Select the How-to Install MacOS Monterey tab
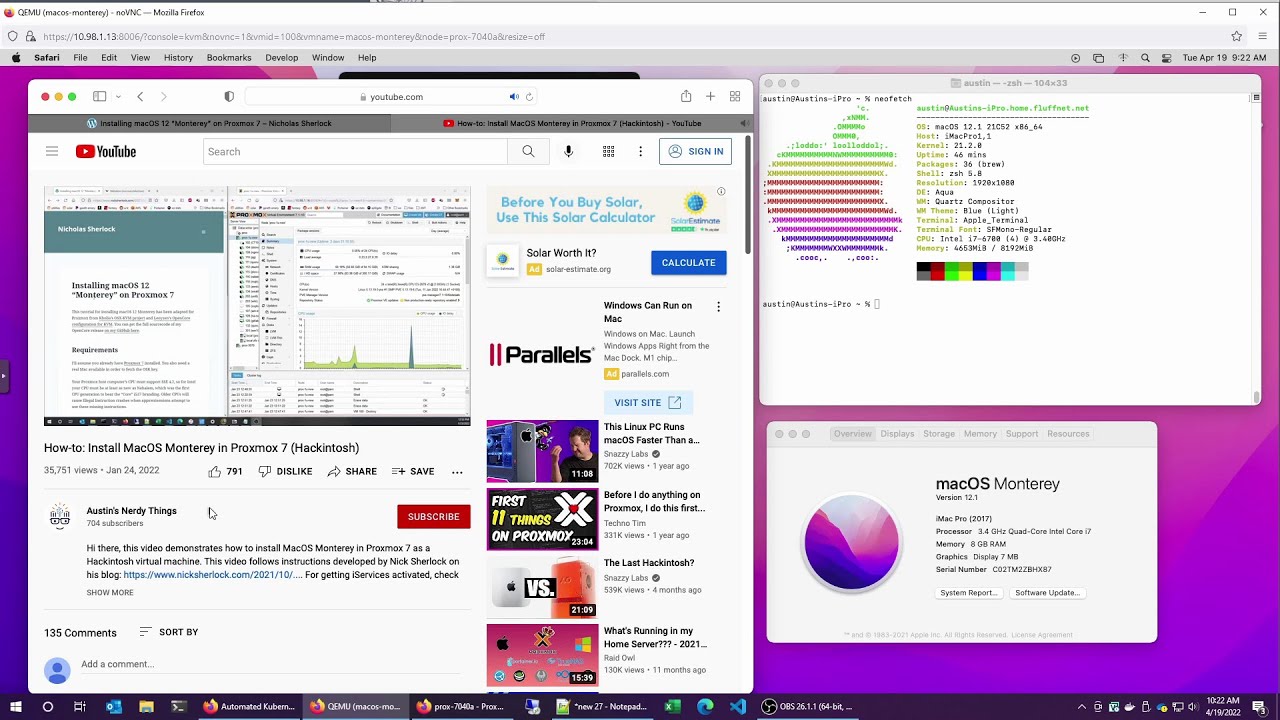The width and height of the screenshot is (1280, 720). pyautogui.click(x=570, y=123)
